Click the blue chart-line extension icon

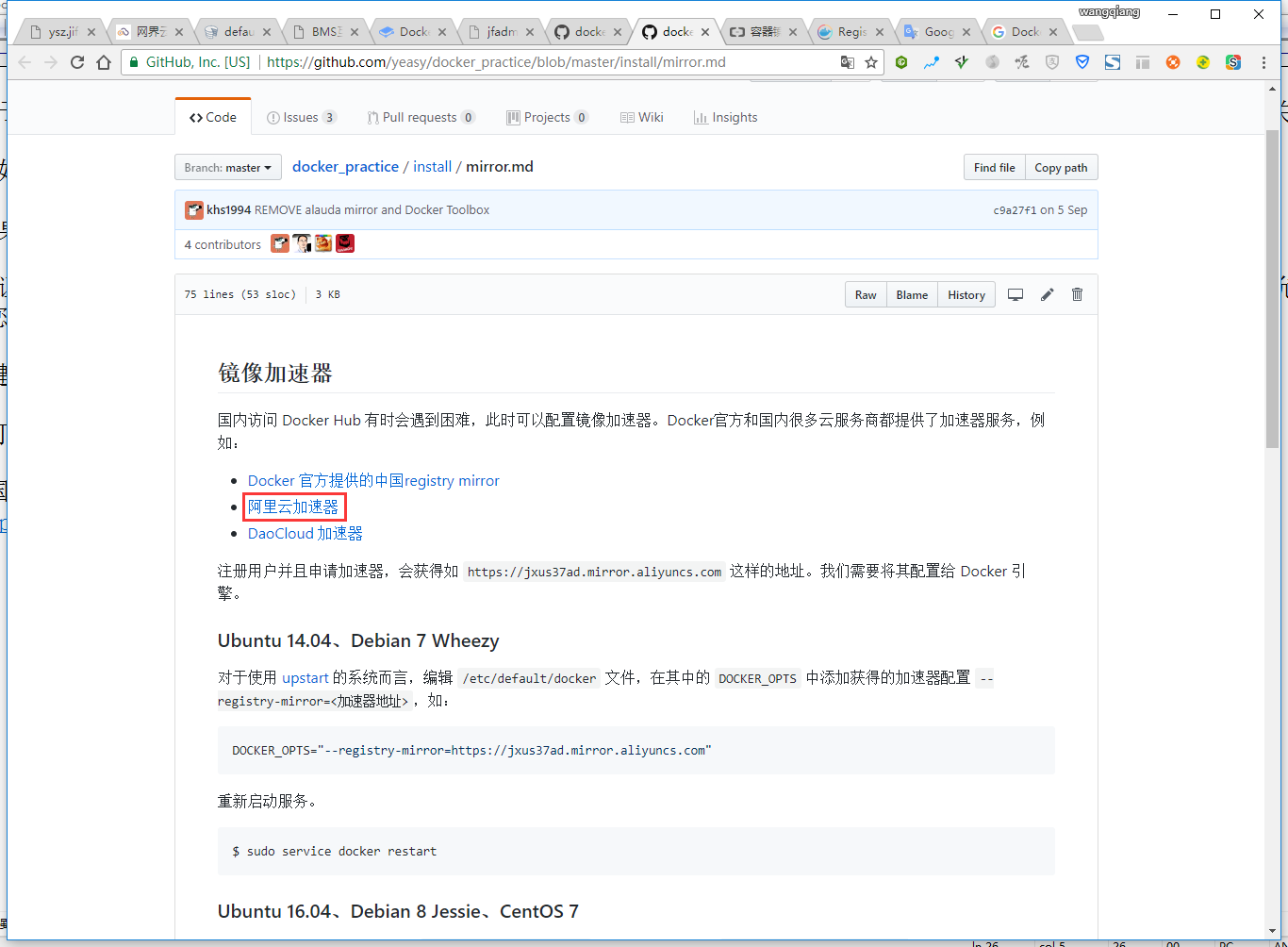[x=932, y=62]
